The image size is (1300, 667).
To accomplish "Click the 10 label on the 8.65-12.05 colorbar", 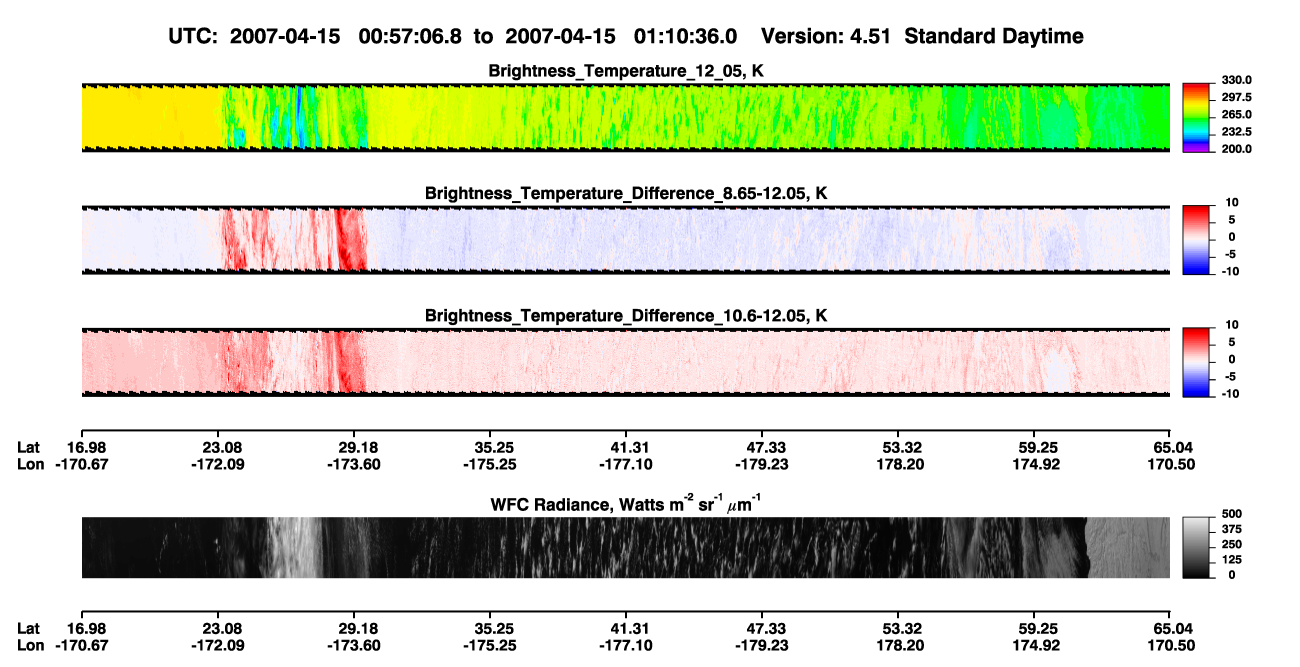I will [x=1232, y=202].
